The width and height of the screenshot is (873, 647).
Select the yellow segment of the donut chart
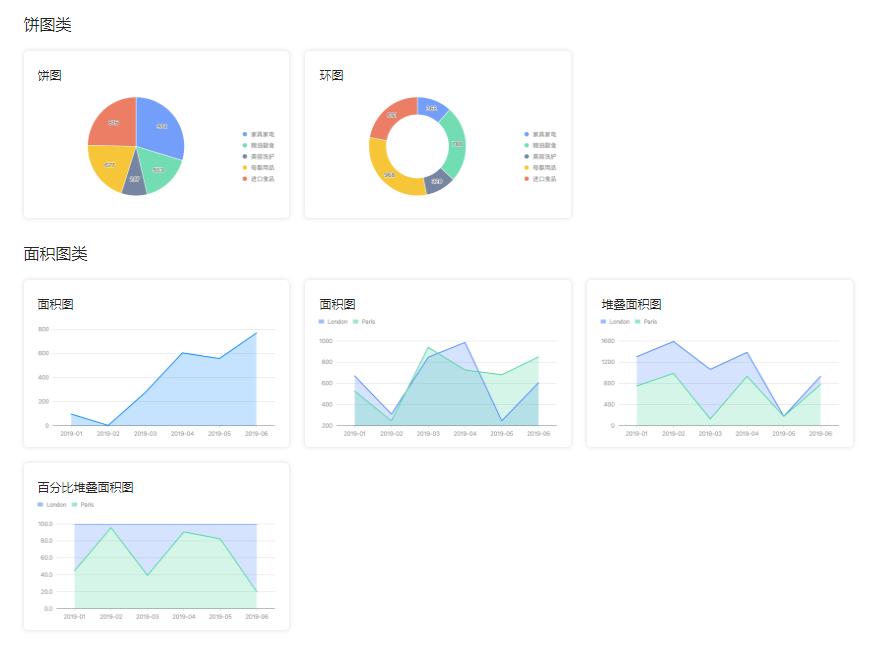click(389, 174)
